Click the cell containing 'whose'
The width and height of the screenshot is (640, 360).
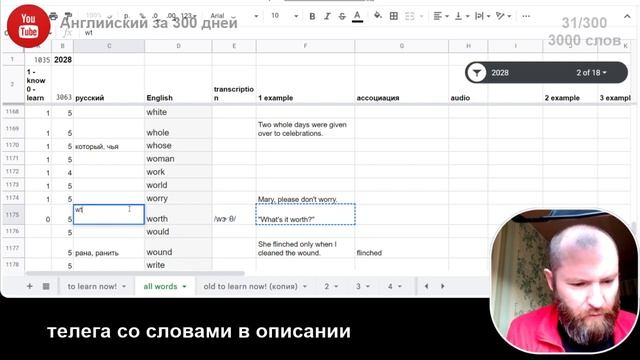click(x=178, y=146)
